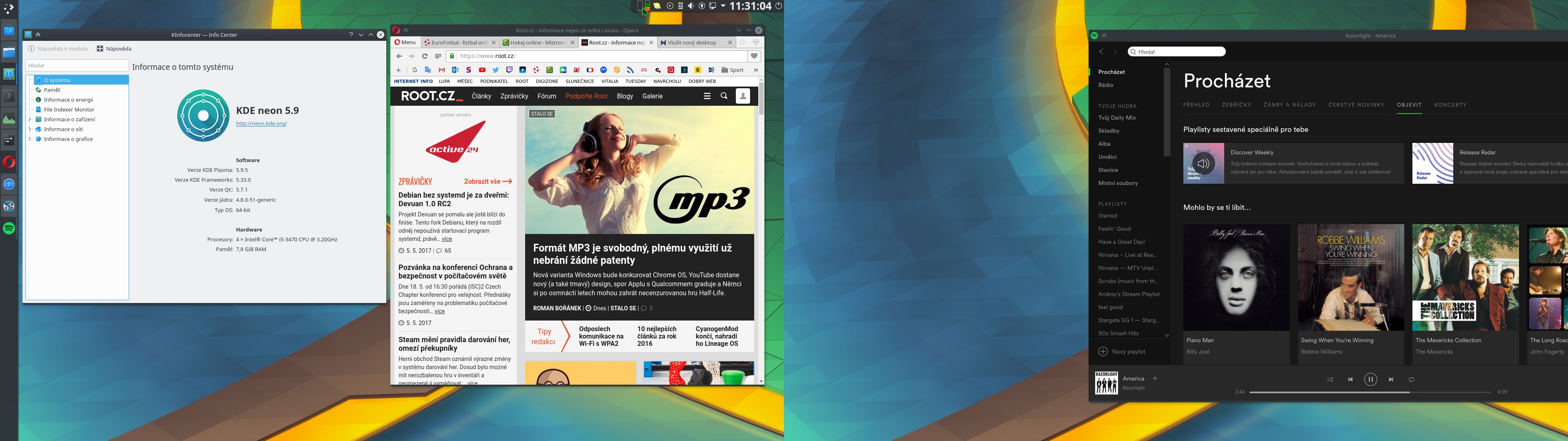Open the Nápověda button in KInfocenter
1568x441 pixels.
pyautogui.click(x=114, y=49)
